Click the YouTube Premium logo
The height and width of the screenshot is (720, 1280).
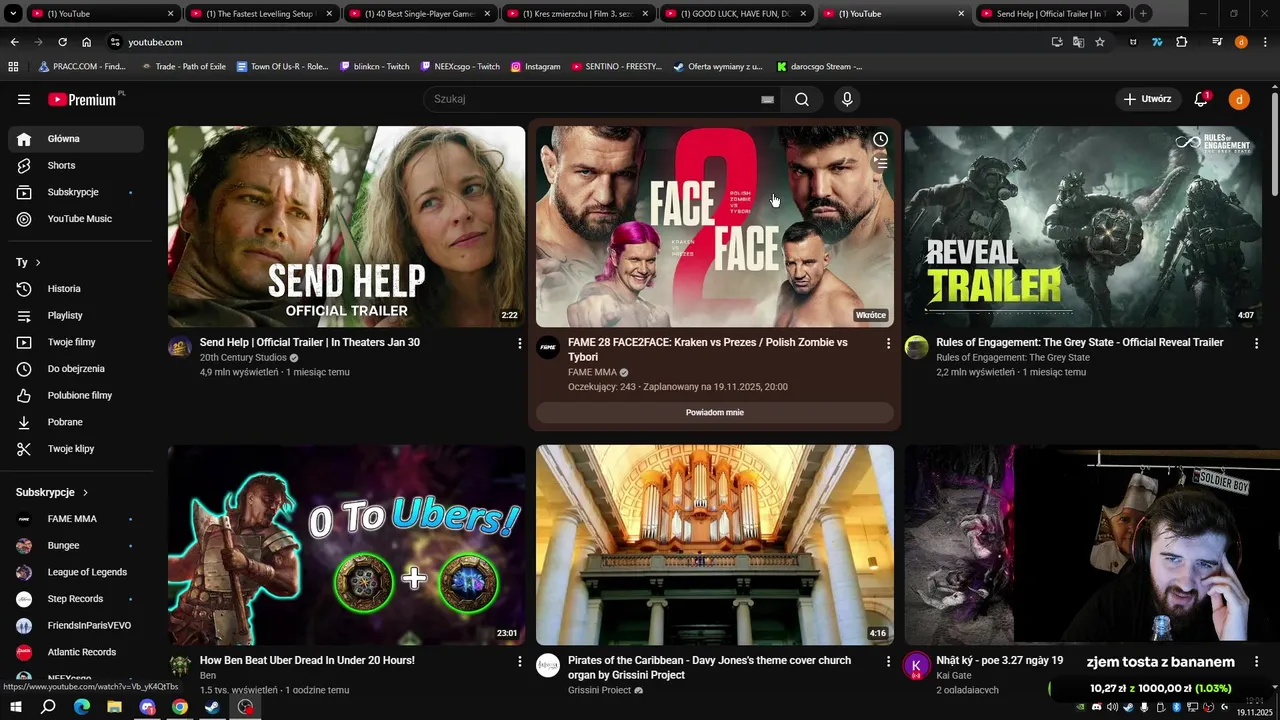click(84, 99)
